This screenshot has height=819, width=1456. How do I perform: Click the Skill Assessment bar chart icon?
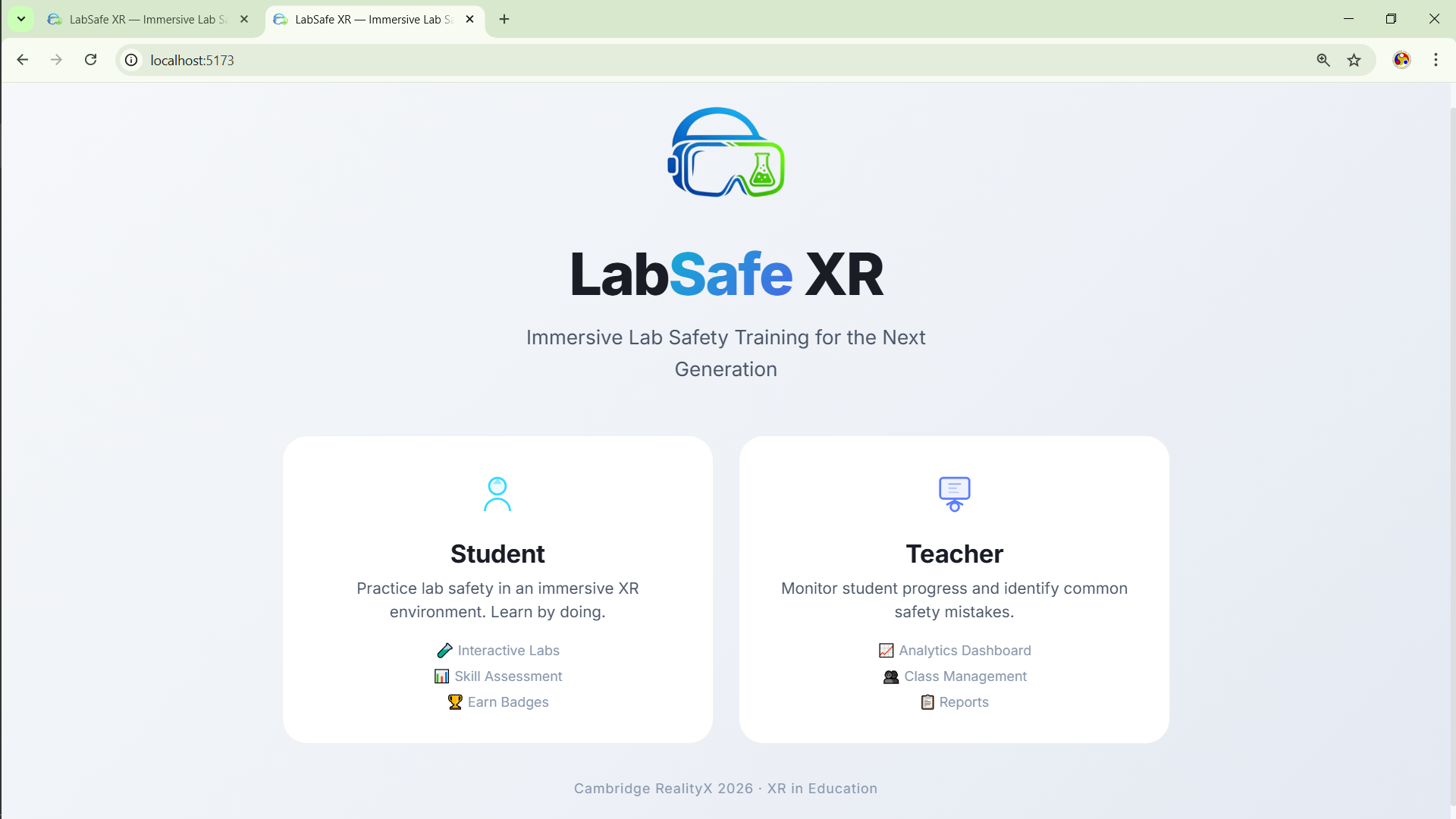coord(441,676)
